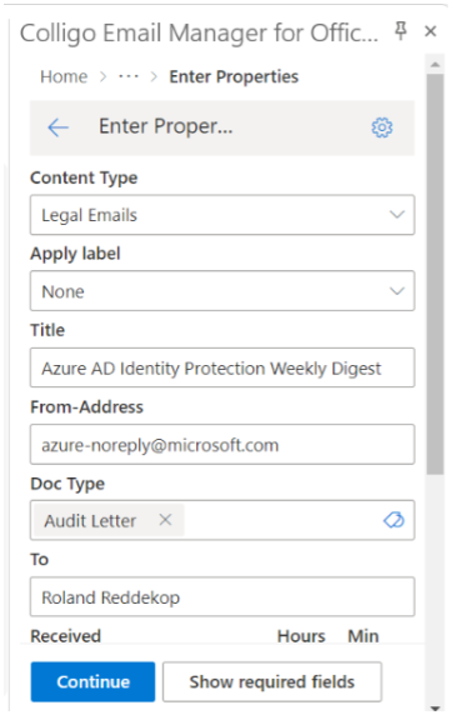Click into the Title text field
The height and width of the screenshot is (715, 453).
(x=223, y=368)
